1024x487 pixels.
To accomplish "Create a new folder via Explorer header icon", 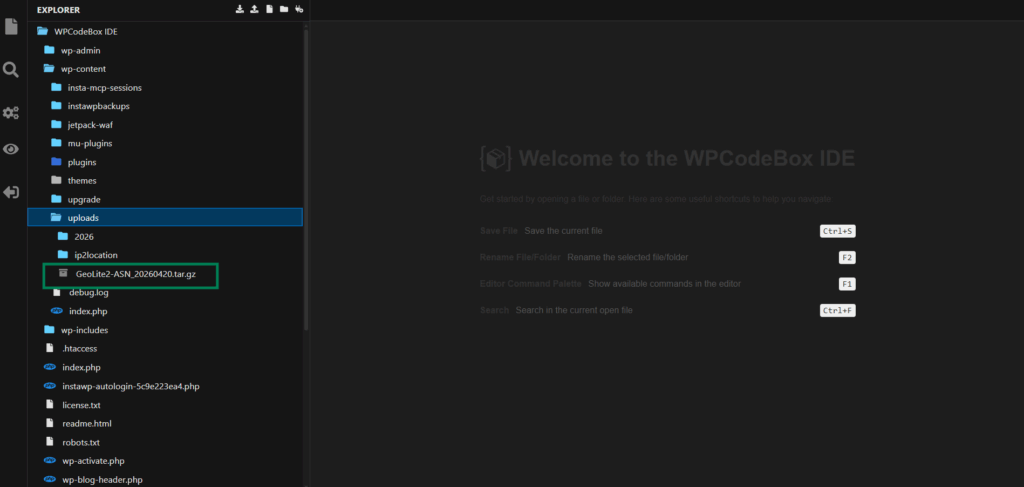I will 283,9.
